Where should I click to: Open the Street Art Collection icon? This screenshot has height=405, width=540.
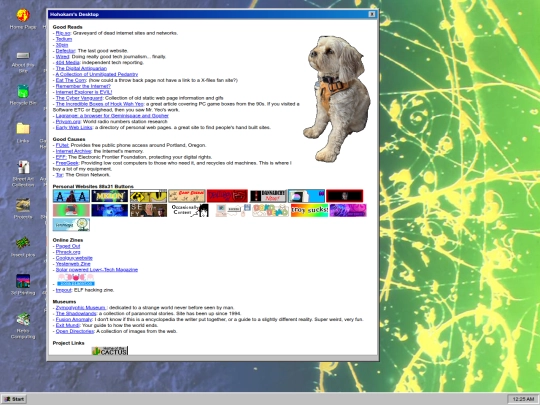click(23, 174)
